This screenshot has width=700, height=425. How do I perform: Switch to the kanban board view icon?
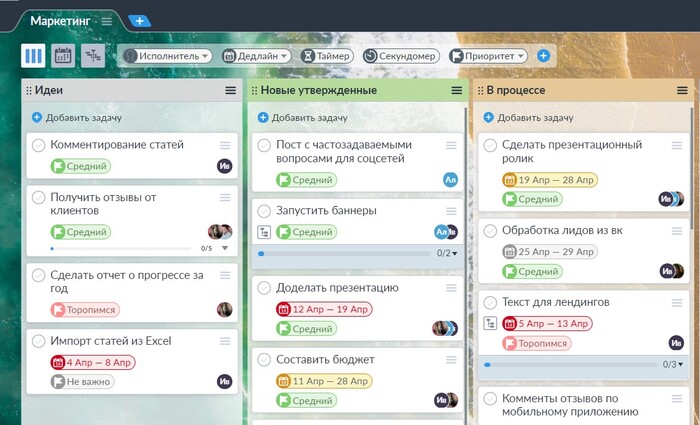(33, 56)
